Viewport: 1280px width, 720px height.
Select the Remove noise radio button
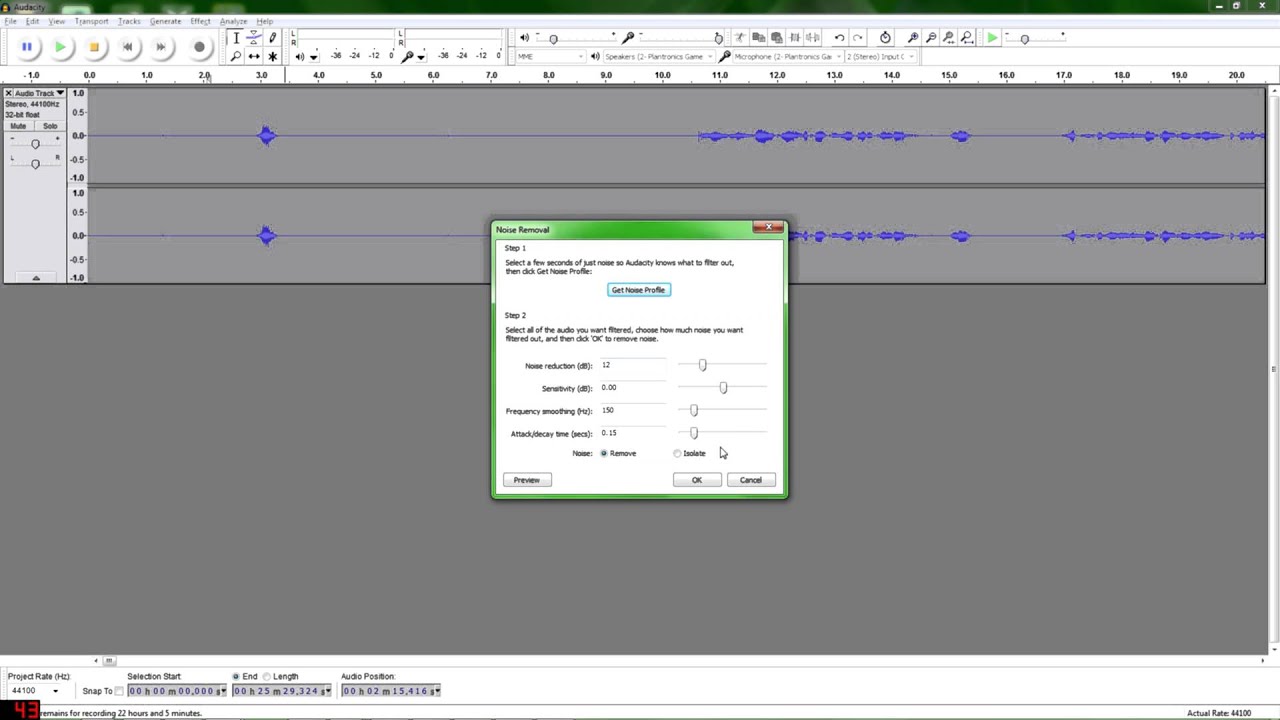(604, 454)
